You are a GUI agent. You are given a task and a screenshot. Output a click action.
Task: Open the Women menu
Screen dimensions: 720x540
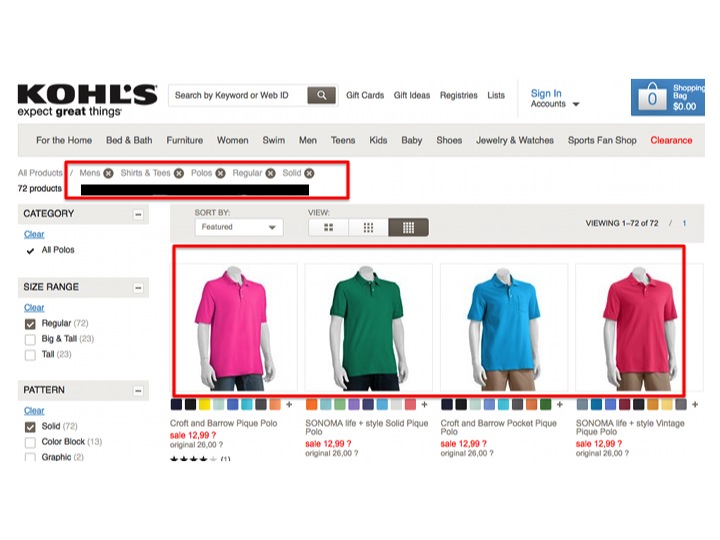233,140
